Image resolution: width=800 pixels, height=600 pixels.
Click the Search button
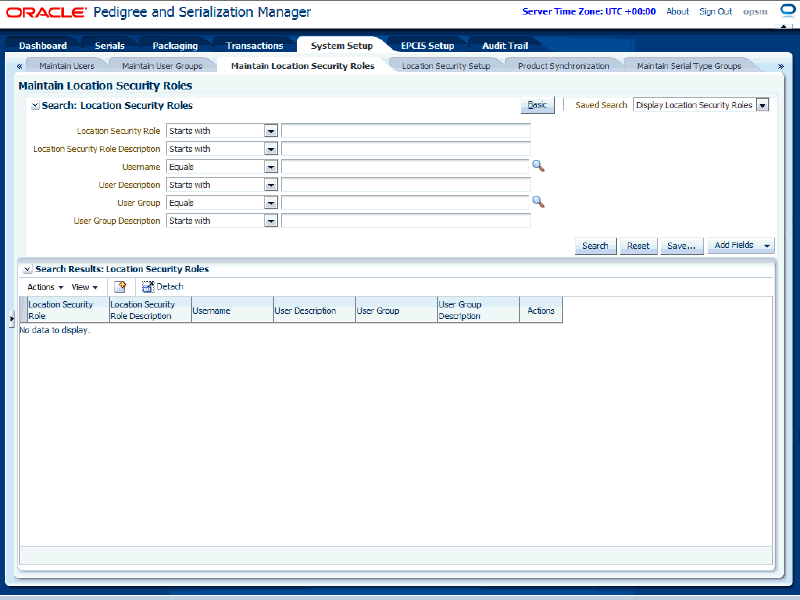pyautogui.click(x=595, y=246)
